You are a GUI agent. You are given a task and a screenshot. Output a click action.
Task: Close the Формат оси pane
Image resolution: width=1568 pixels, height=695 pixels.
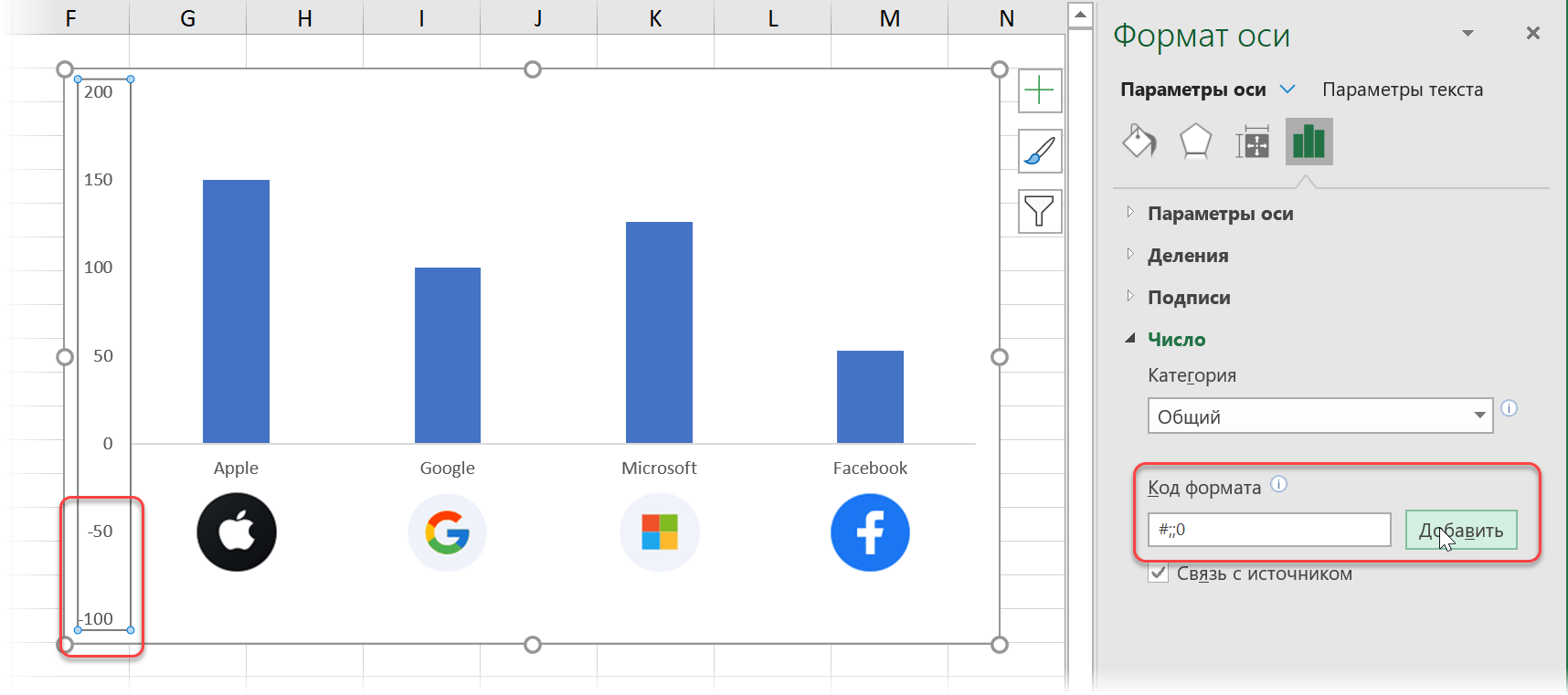(x=1533, y=33)
